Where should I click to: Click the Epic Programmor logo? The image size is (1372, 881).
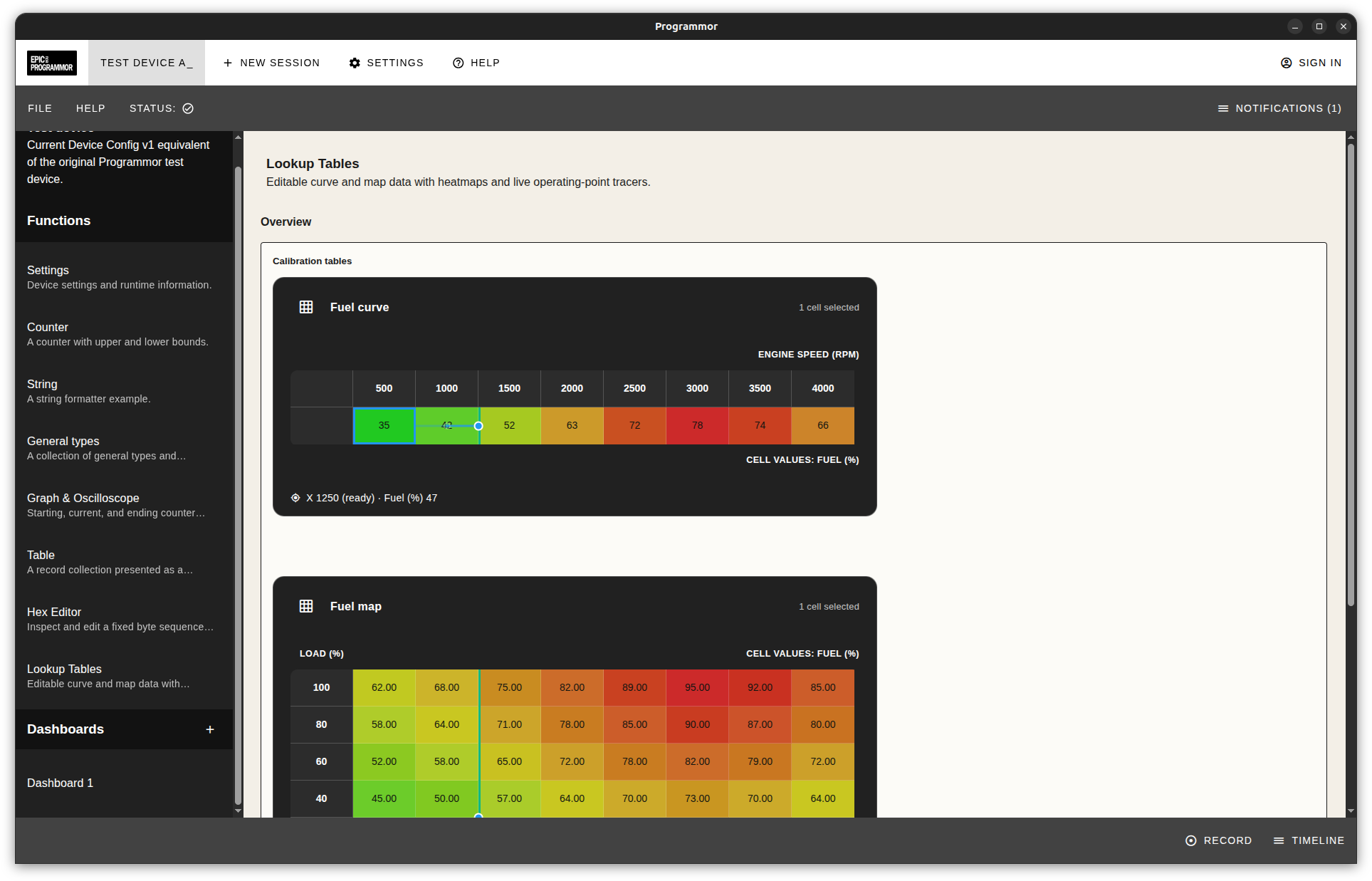tap(52, 63)
